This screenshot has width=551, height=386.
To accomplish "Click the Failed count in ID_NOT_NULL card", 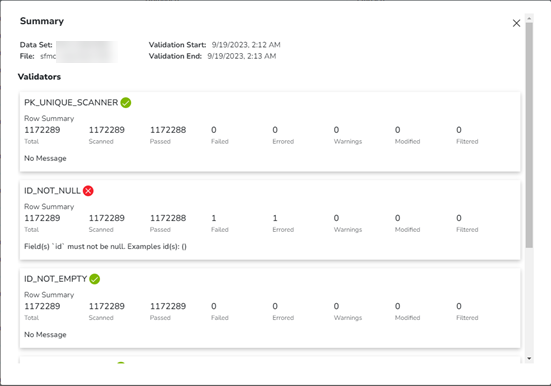I will (214, 218).
